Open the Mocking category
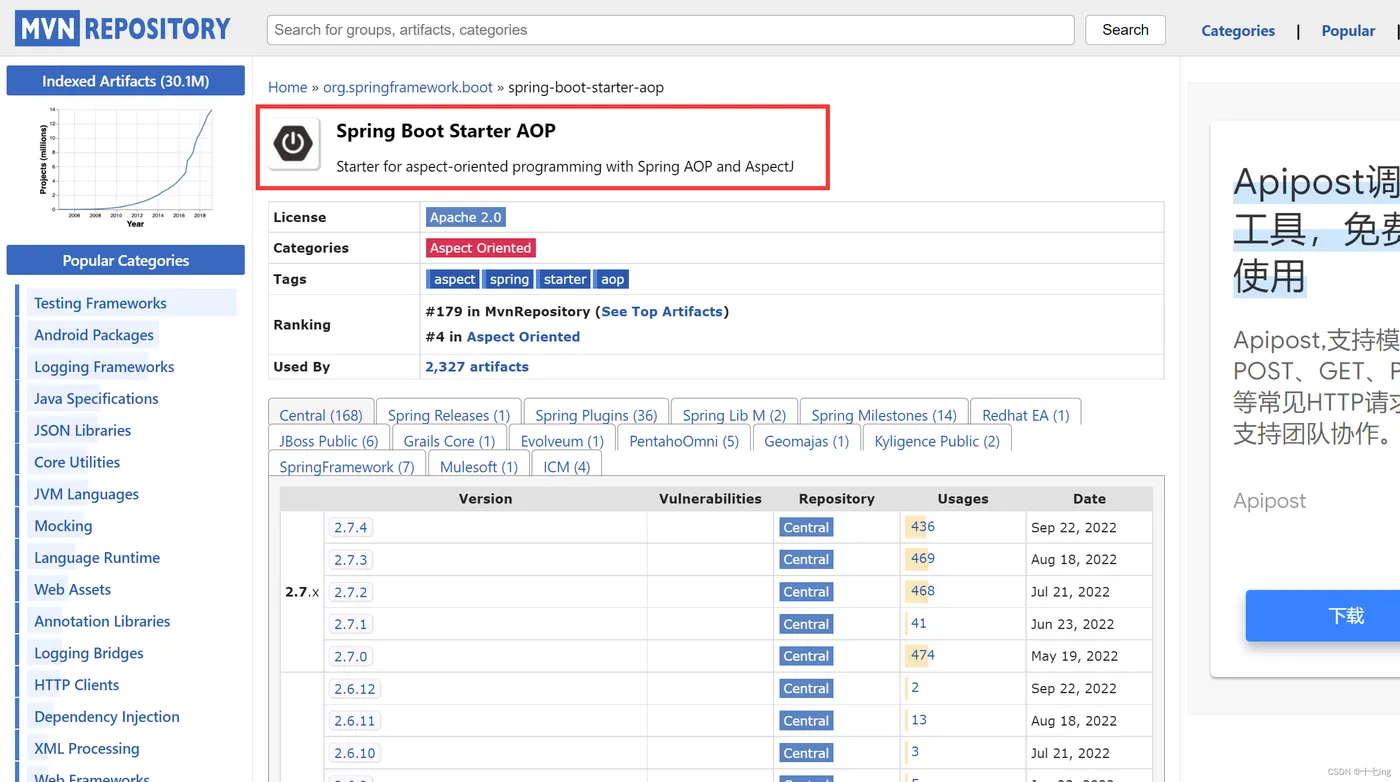This screenshot has height=782, width=1400. tap(63, 526)
